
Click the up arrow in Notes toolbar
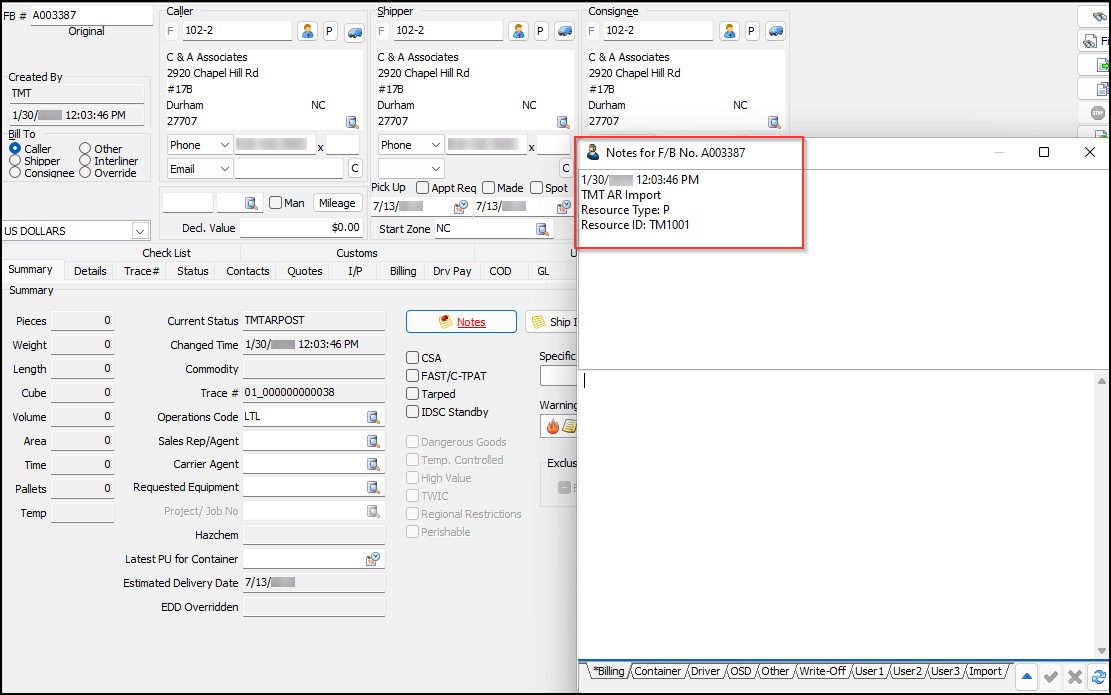click(x=1027, y=677)
